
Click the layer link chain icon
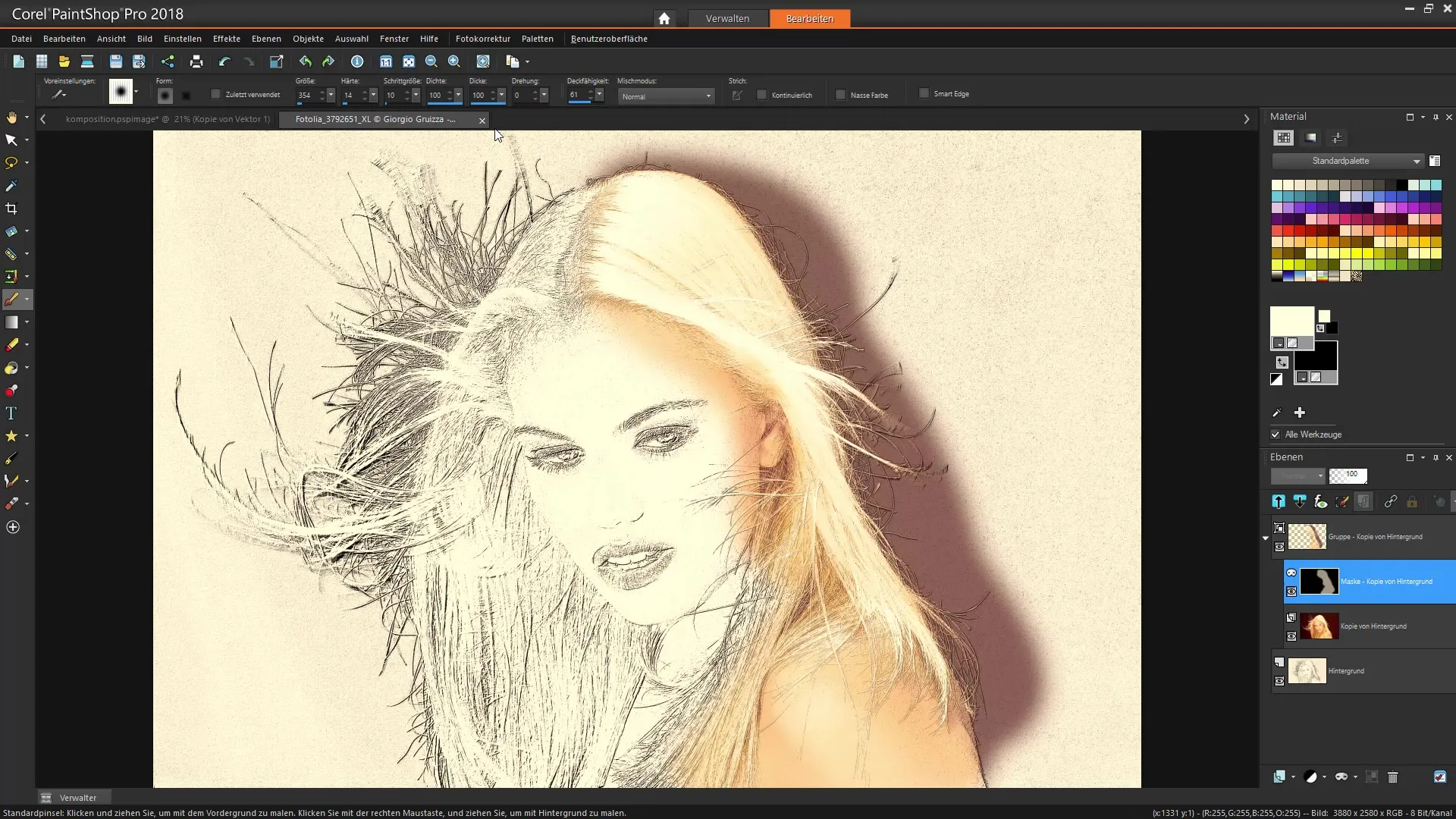point(1390,501)
